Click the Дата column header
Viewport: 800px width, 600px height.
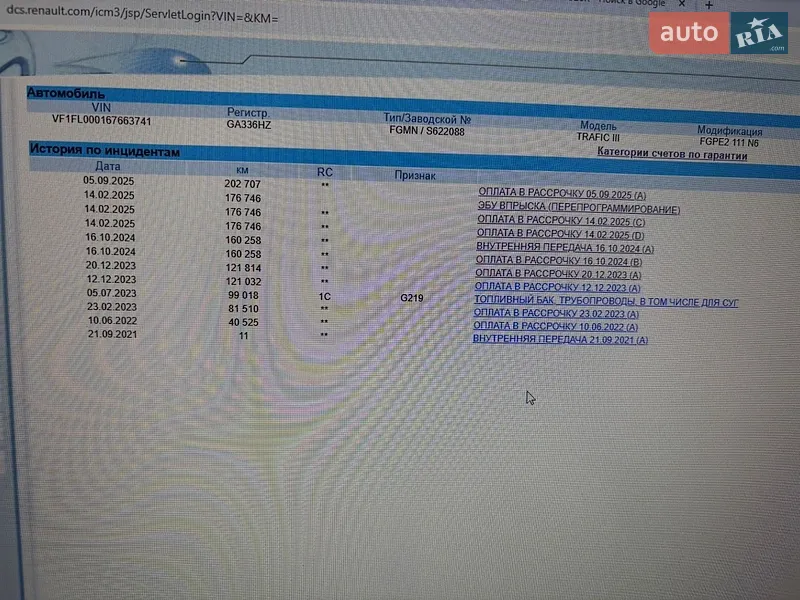tap(108, 166)
